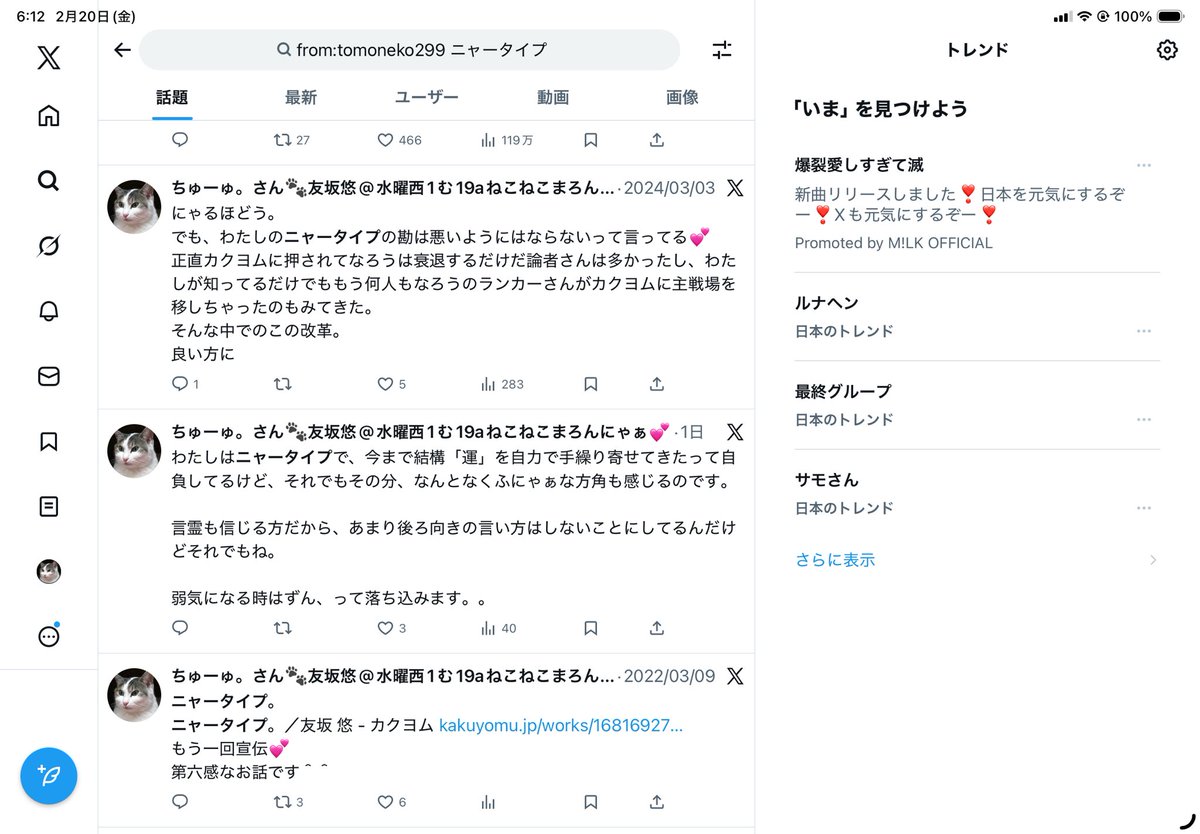Open more menu for promoted 爆裂愛しすぎて滅
This screenshot has width=1200, height=834.
[1144, 165]
